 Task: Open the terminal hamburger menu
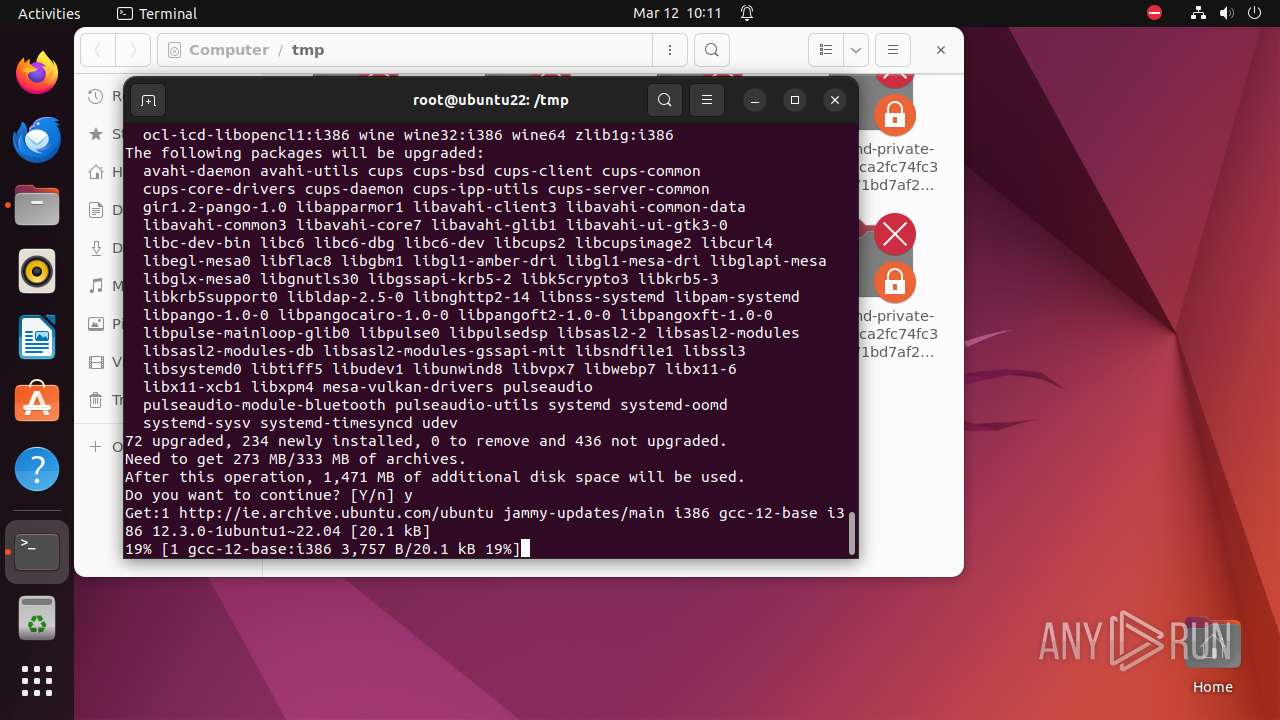[707, 100]
